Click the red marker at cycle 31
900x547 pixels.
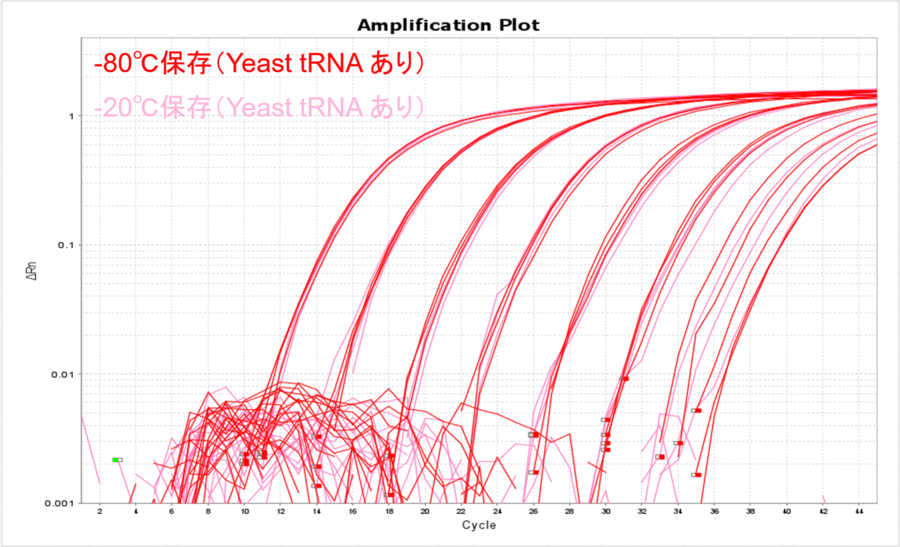pyautogui.click(x=624, y=379)
